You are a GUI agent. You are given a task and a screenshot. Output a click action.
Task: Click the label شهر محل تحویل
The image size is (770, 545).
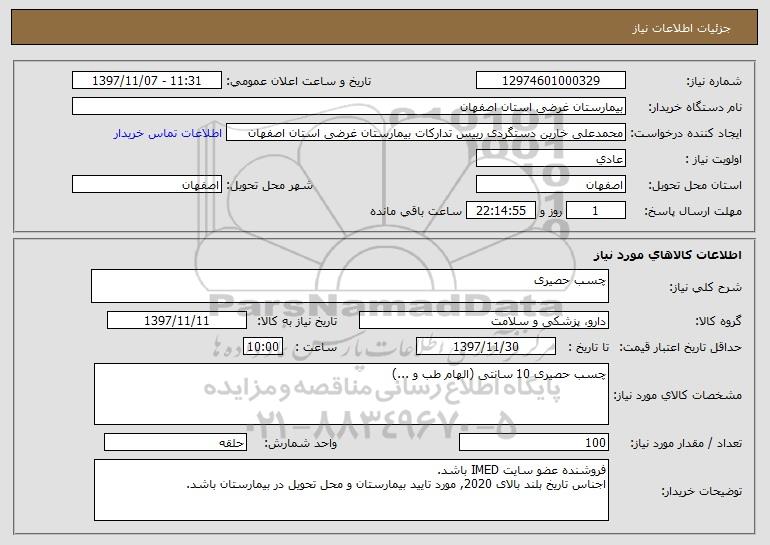point(269,185)
